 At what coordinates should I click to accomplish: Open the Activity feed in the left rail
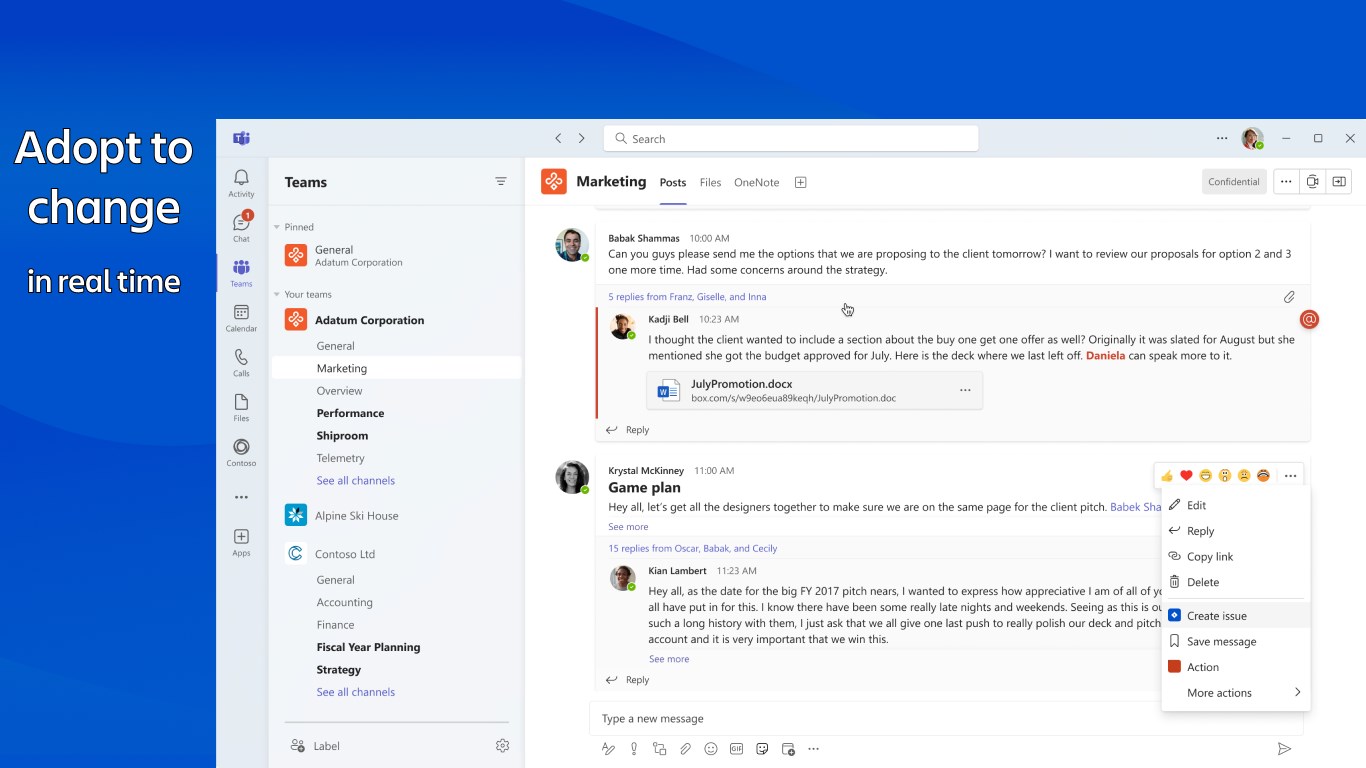tap(241, 182)
